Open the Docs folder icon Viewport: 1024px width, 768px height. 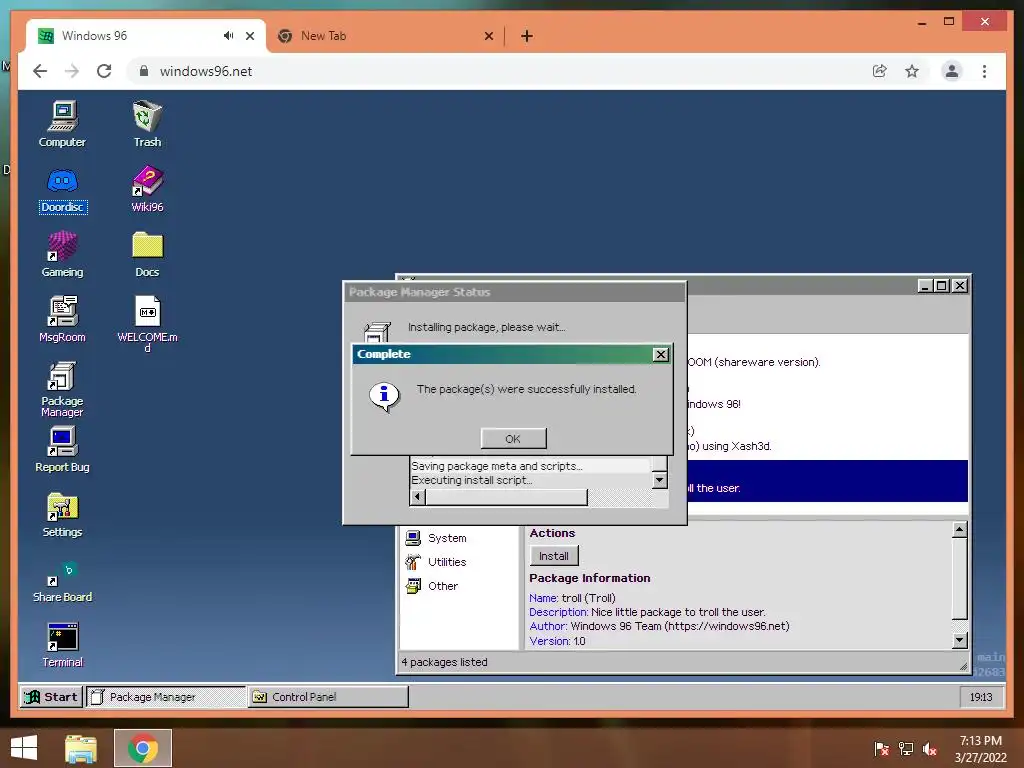(147, 254)
